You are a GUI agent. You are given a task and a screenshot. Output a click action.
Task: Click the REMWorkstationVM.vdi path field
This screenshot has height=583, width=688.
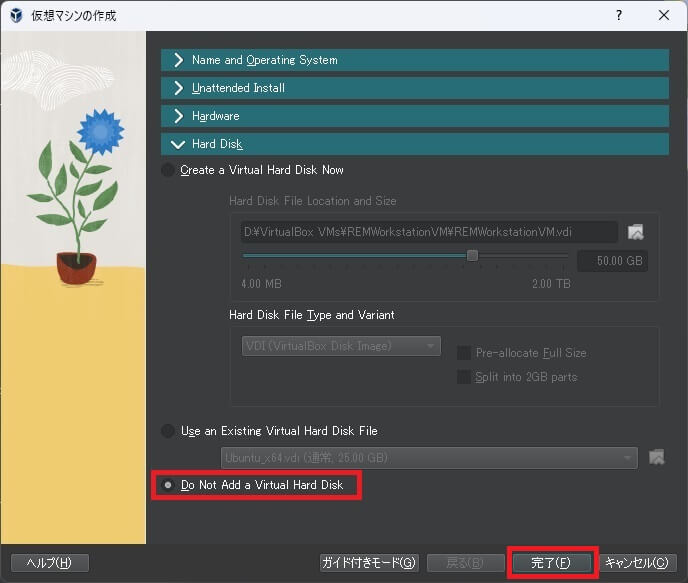429,232
